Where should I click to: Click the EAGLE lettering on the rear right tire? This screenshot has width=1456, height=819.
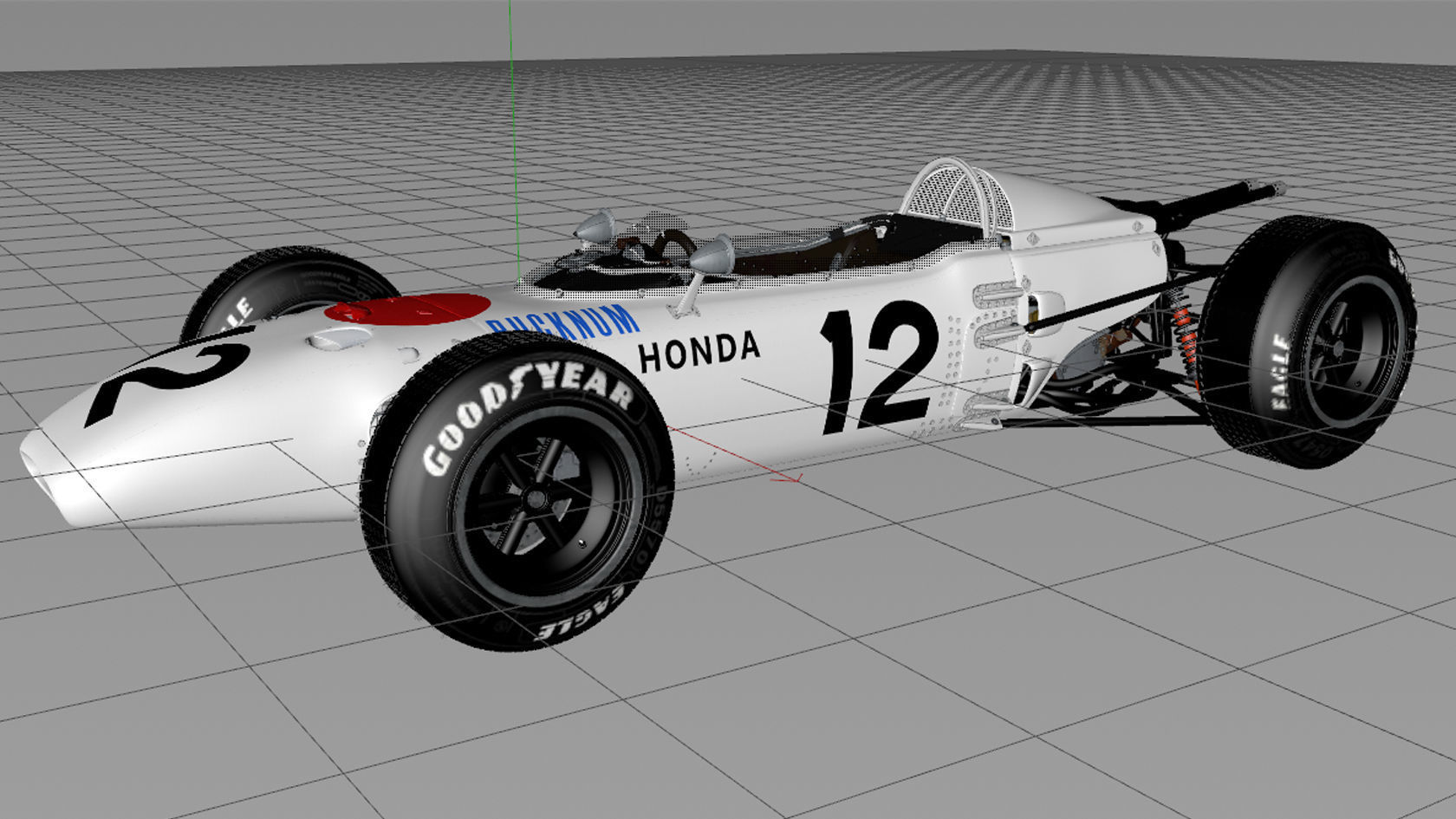1279,372
